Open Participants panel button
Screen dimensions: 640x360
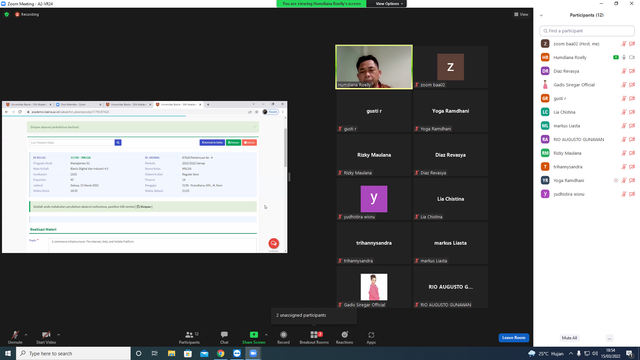(189, 337)
